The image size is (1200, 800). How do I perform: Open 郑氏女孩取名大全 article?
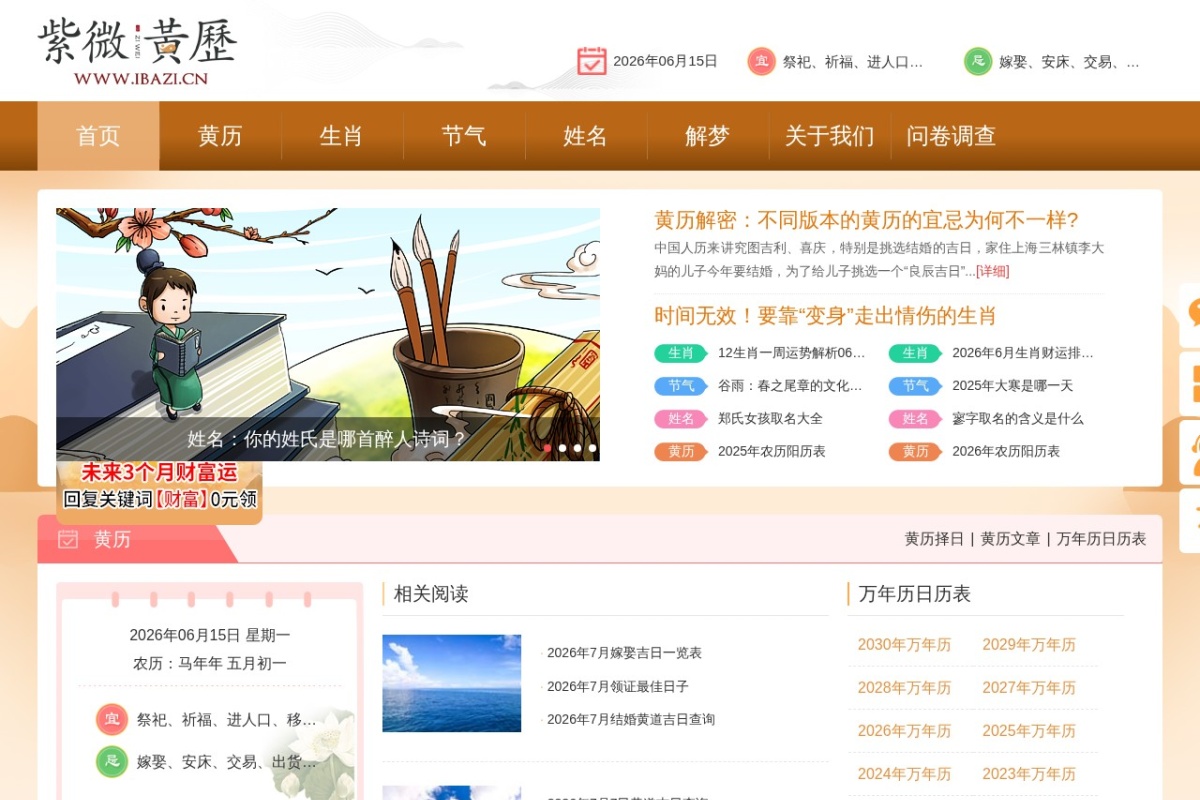(x=770, y=419)
